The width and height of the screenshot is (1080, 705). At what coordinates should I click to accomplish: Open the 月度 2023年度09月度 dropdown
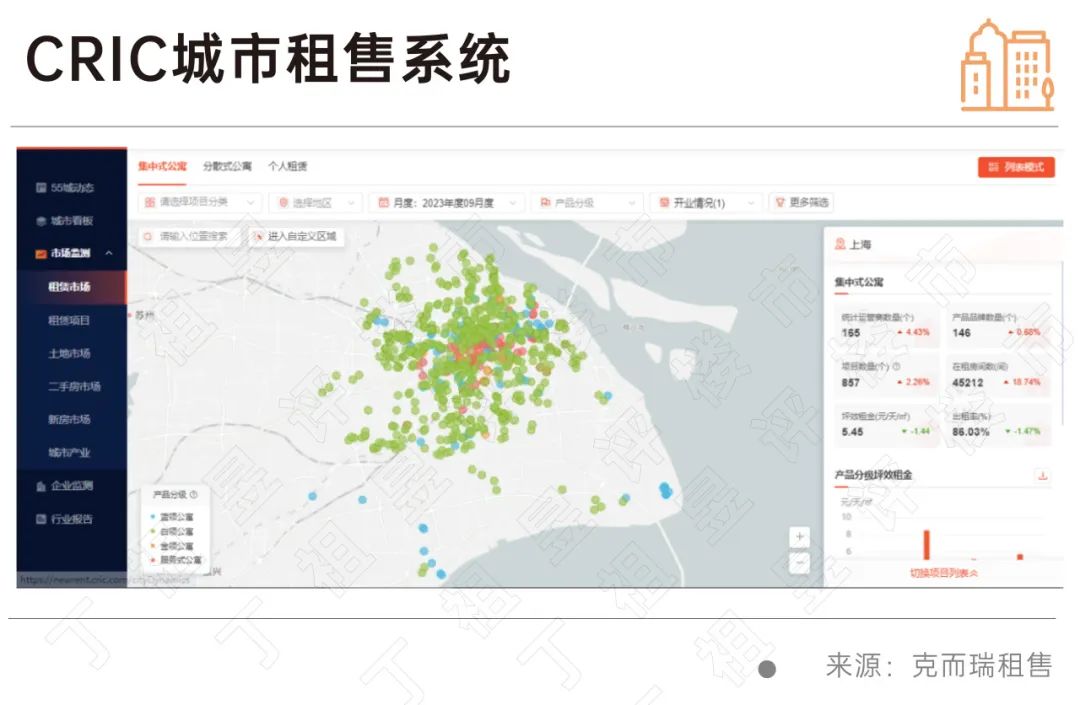point(446,202)
